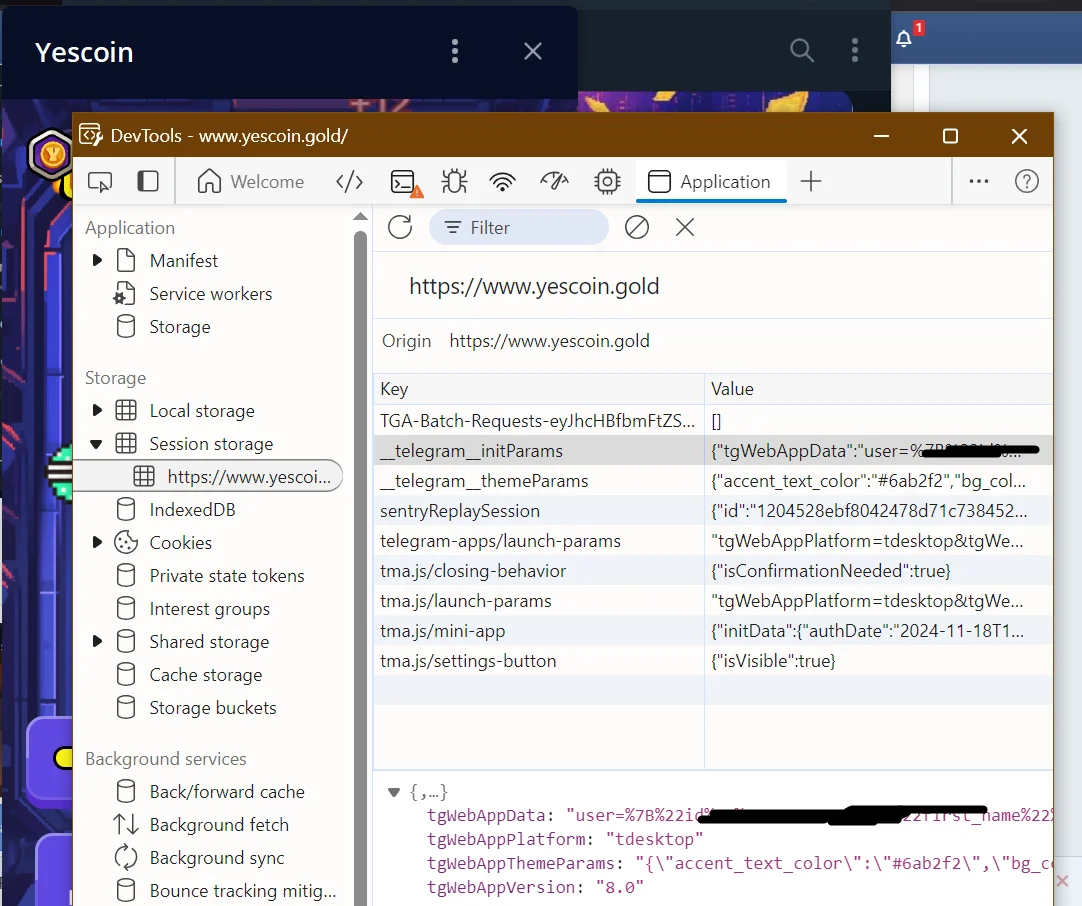Open the Storage overview under Application
Image resolution: width=1082 pixels, height=906 pixels.
pyautogui.click(x=179, y=327)
